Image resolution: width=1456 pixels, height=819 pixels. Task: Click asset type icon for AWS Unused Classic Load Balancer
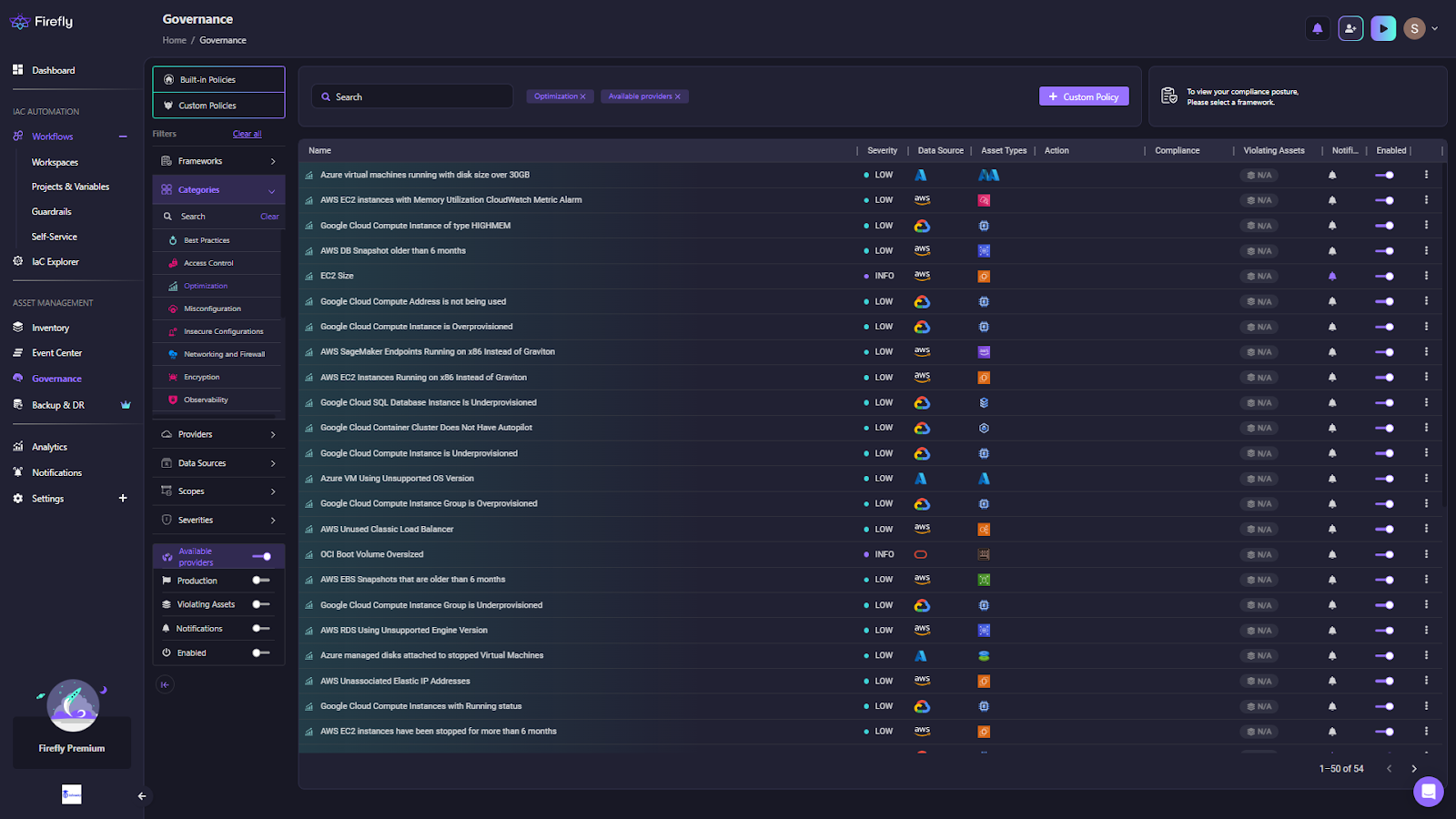pos(984,529)
